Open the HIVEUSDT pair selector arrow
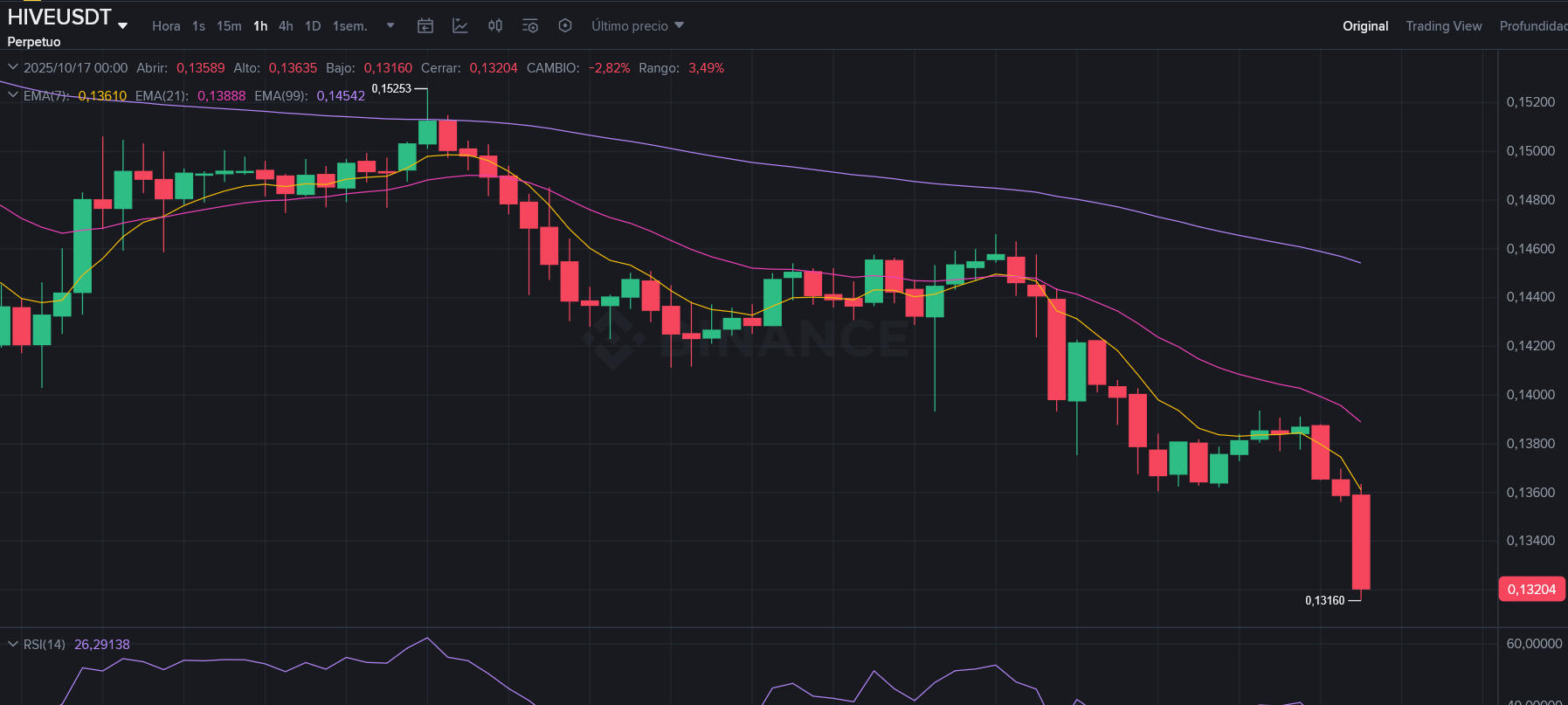1568x705 pixels. pos(123,25)
